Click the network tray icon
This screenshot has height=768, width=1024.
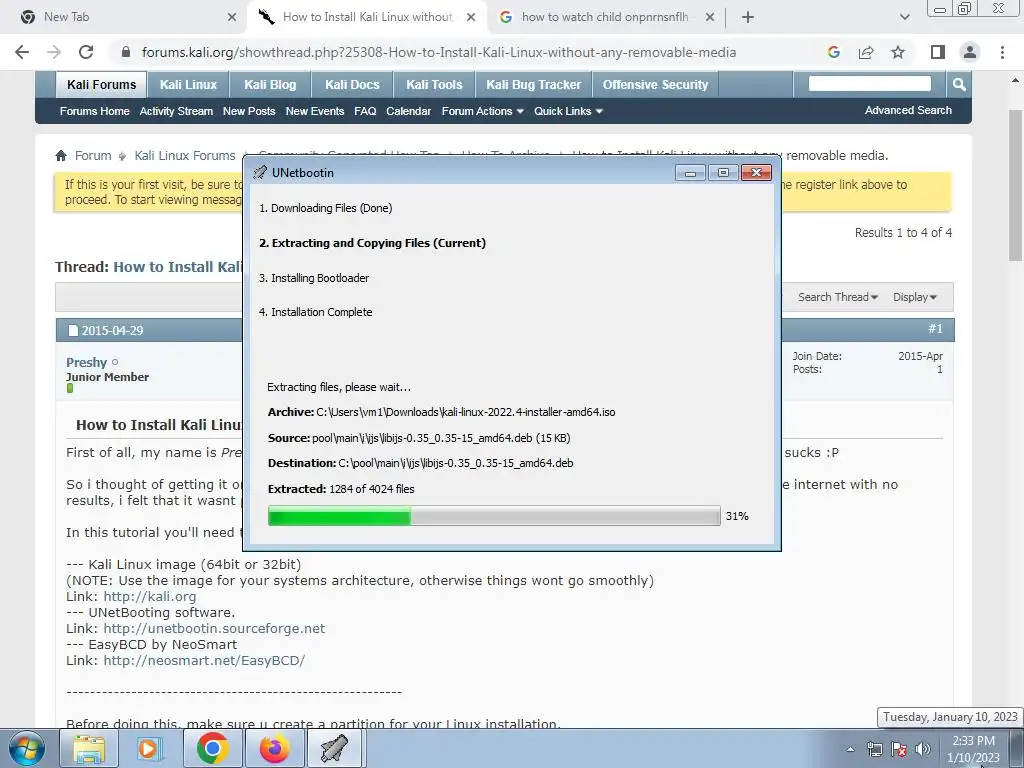pyautogui.click(x=874, y=749)
